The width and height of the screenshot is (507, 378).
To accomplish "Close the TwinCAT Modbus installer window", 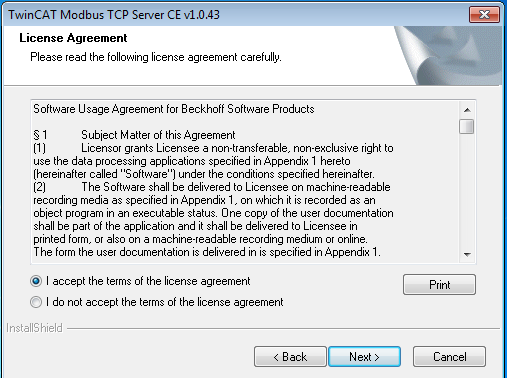I will coord(484,15).
